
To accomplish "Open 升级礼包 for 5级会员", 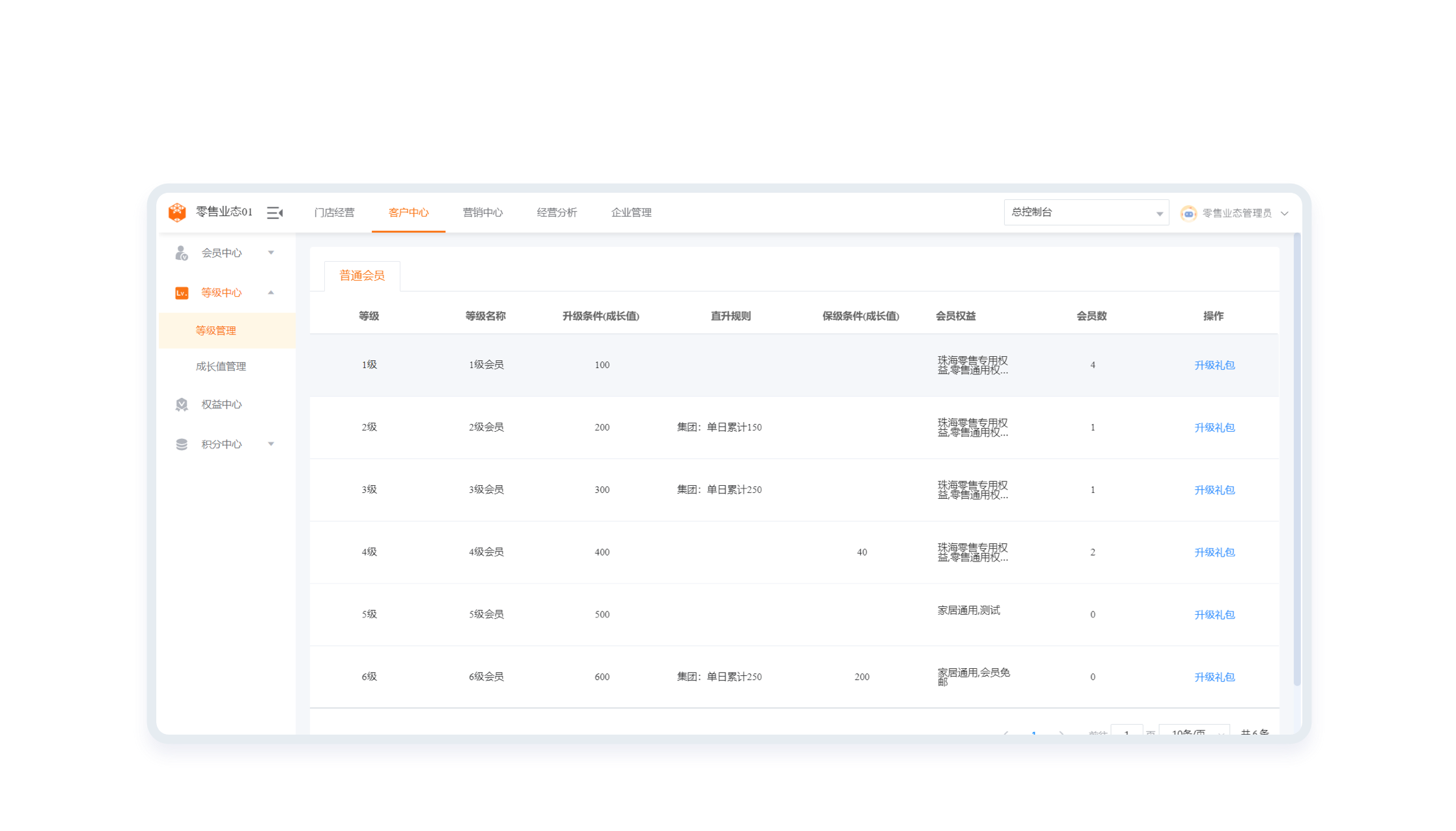I will (1214, 615).
